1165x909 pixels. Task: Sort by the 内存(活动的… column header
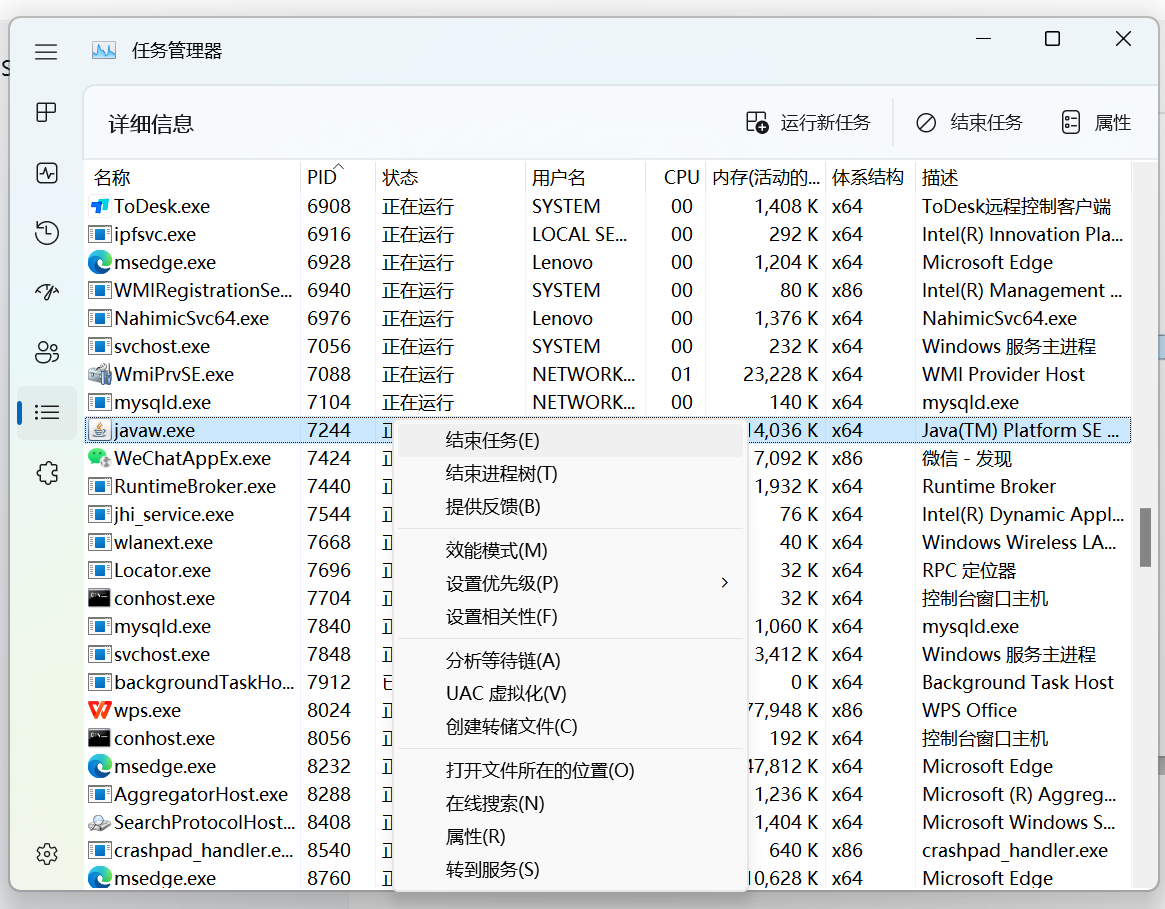(x=765, y=178)
